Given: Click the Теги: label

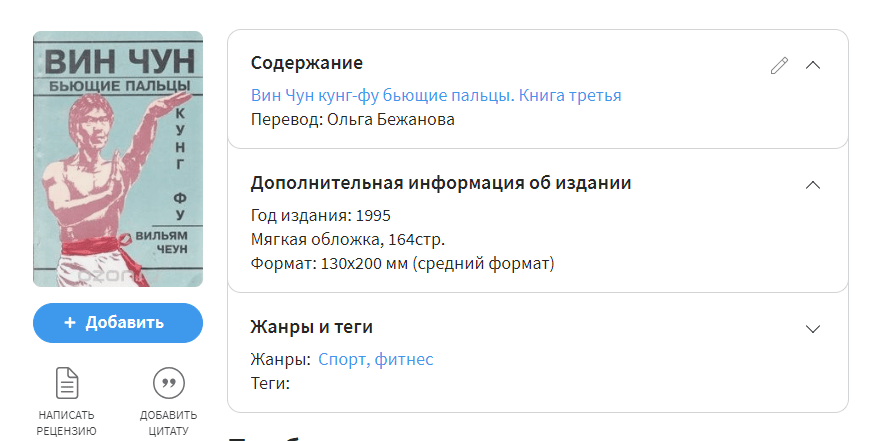Looking at the screenshot, I should [x=270, y=383].
